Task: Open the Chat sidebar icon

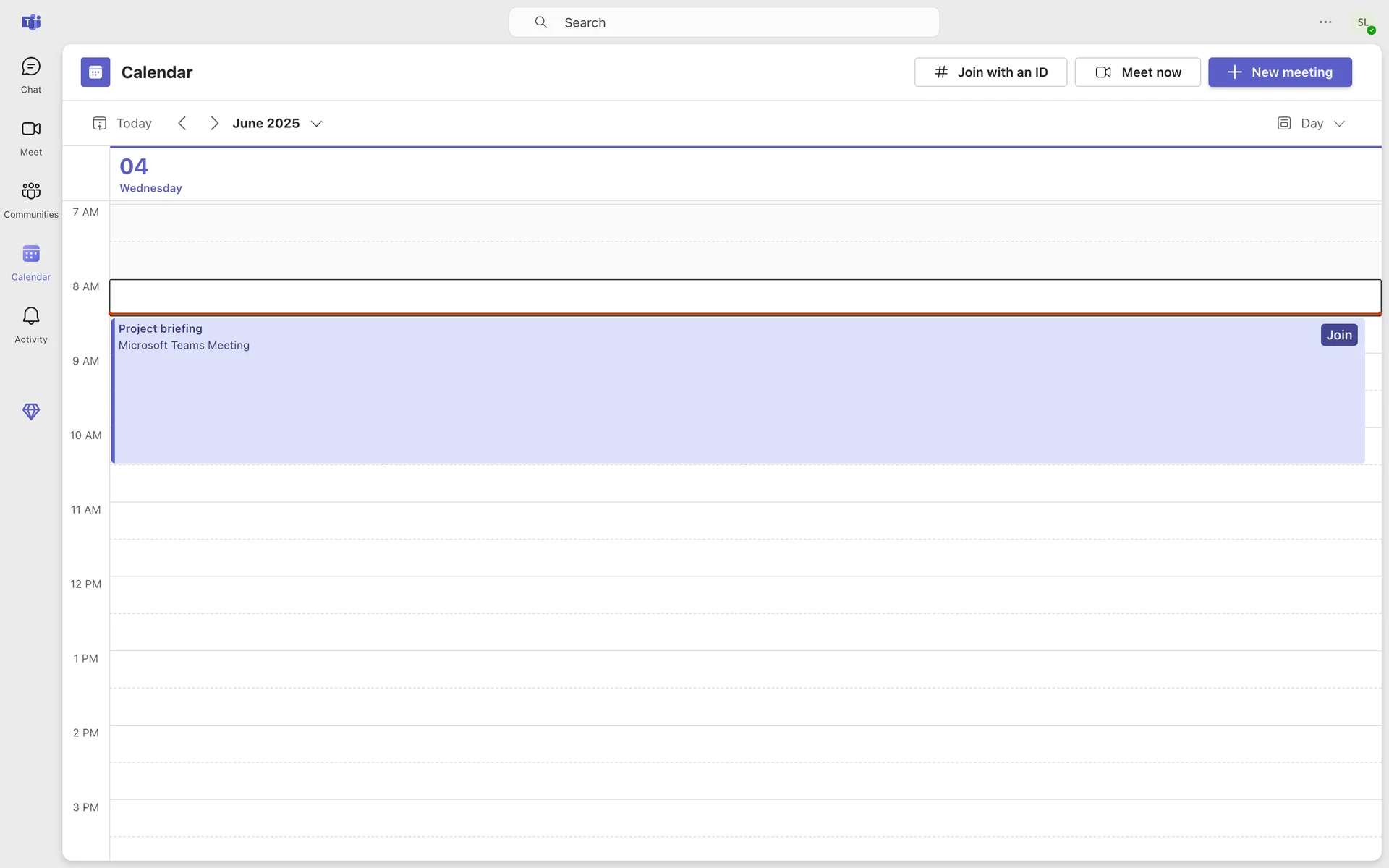Action: click(30, 75)
